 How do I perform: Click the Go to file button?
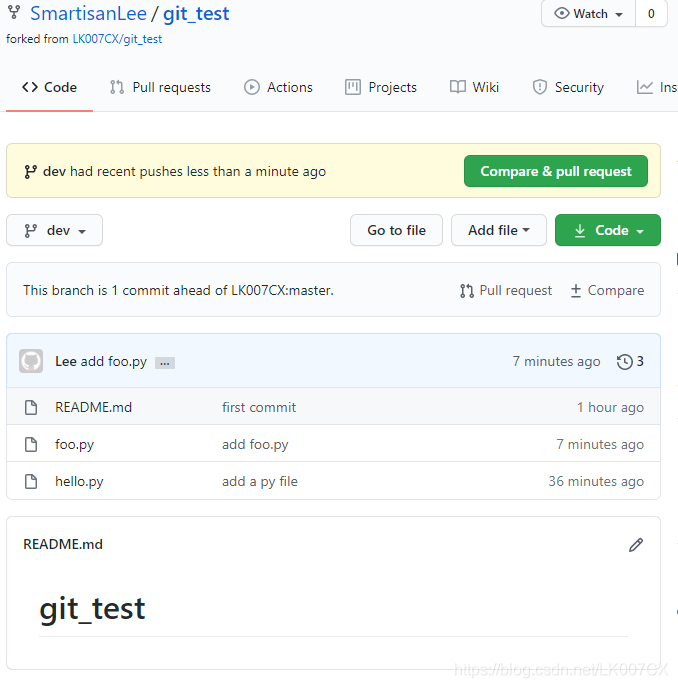click(x=396, y=230)
